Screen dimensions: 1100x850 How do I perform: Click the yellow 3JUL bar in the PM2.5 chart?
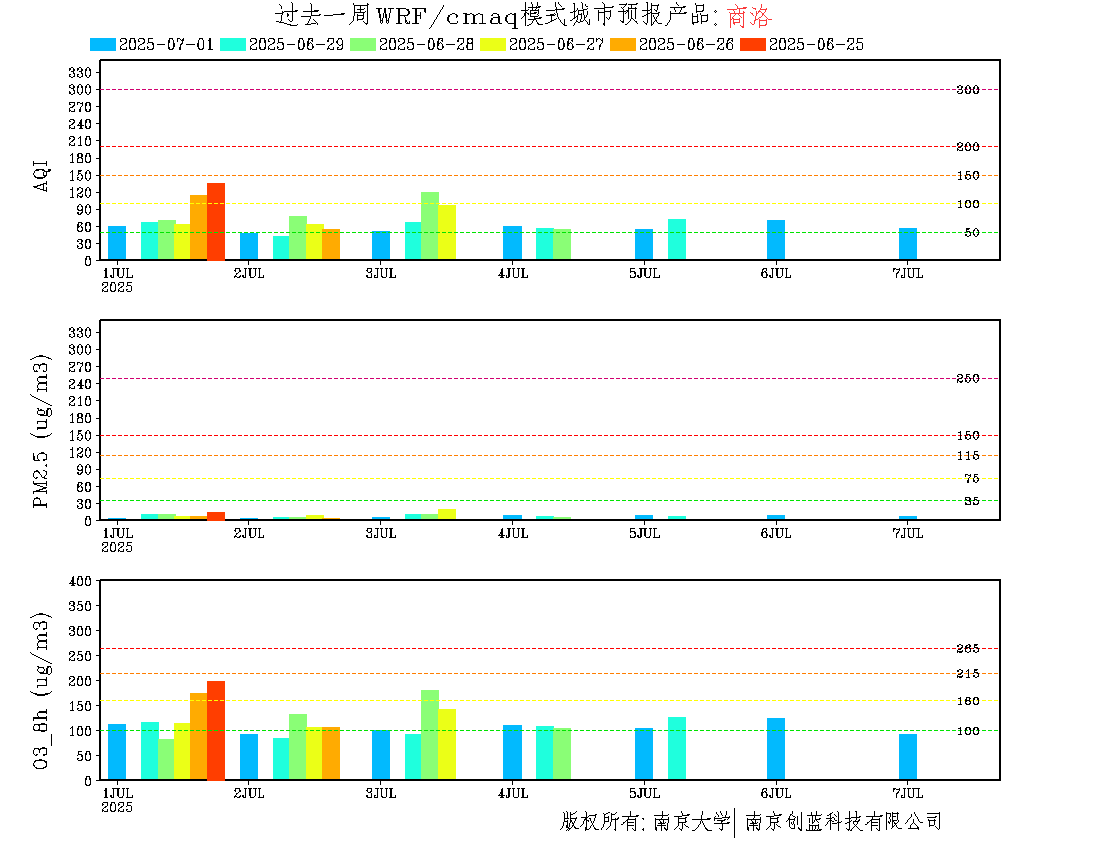(447, 514)
